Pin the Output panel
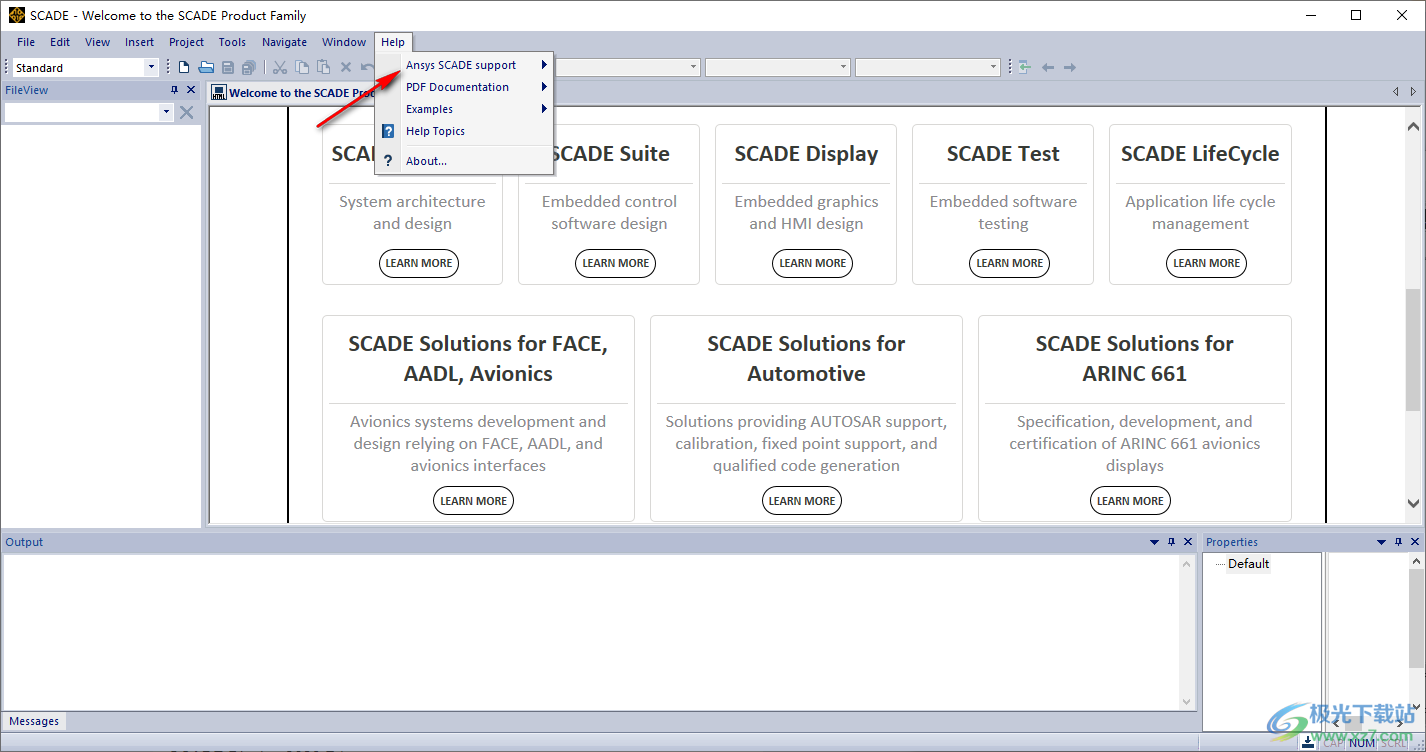 pyautogui.click(x=1171, y=542)
